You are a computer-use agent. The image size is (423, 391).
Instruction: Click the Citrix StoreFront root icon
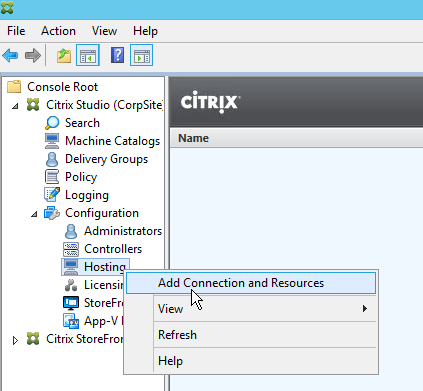tap(33, 339)
